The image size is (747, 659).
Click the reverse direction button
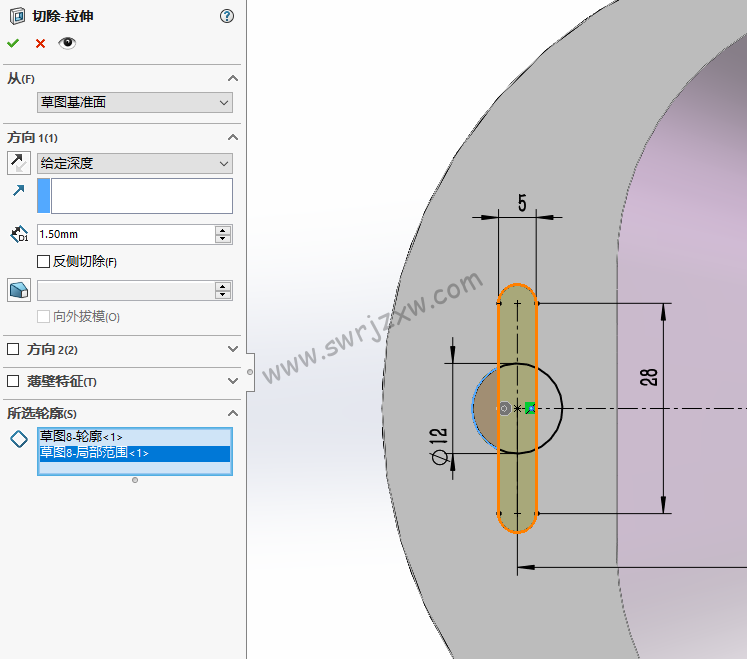click(x=19, y=163)
